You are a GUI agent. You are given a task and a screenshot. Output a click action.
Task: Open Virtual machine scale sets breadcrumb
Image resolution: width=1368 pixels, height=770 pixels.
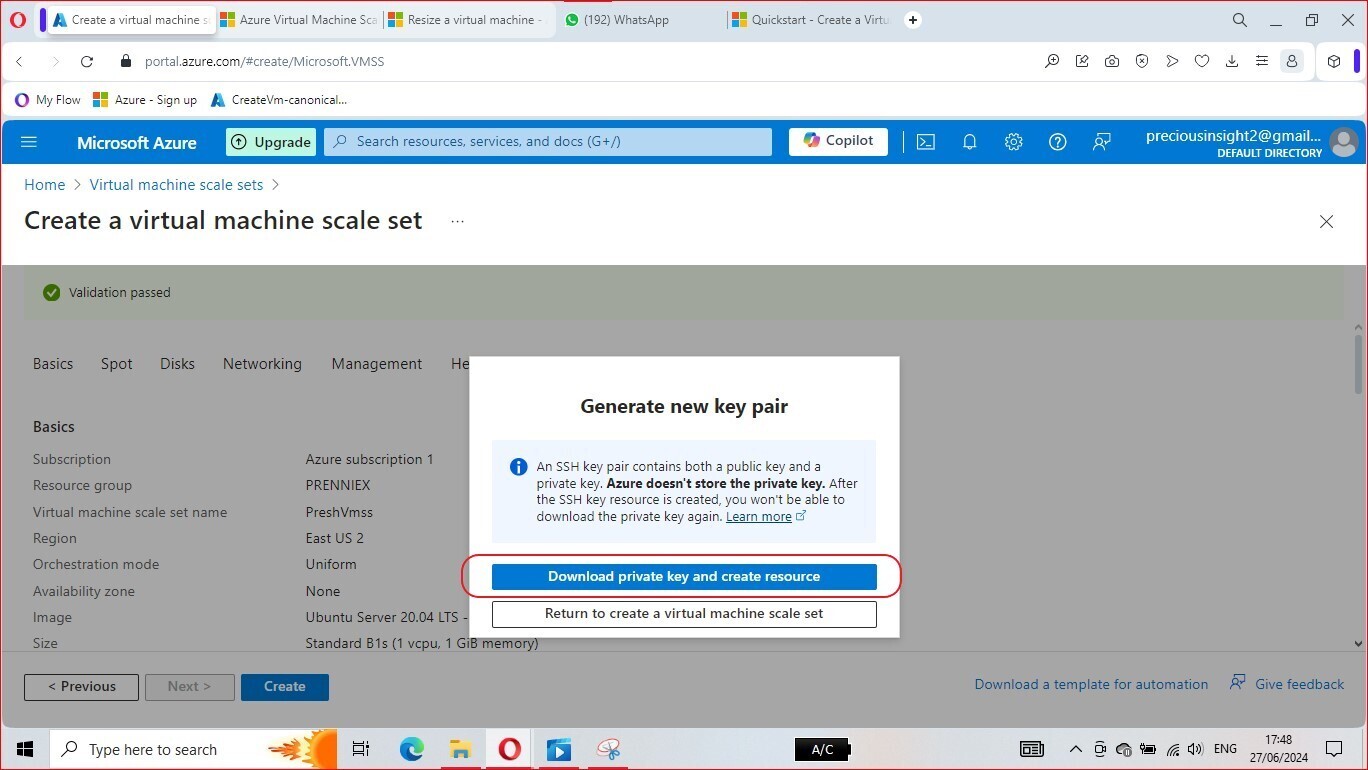176,185
